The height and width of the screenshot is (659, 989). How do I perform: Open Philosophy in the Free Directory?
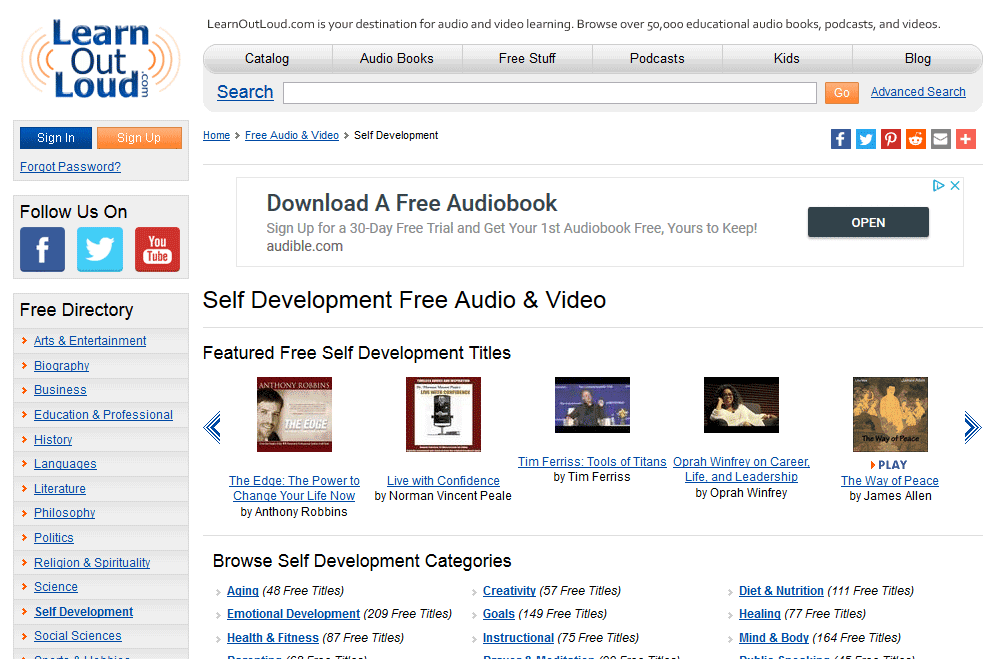[x=65, y=513]
